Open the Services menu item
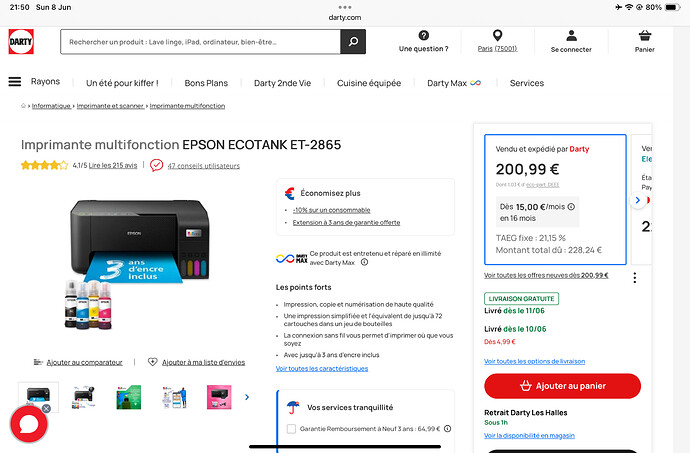This screenshot has height=453, width=690. click(527, 83)
